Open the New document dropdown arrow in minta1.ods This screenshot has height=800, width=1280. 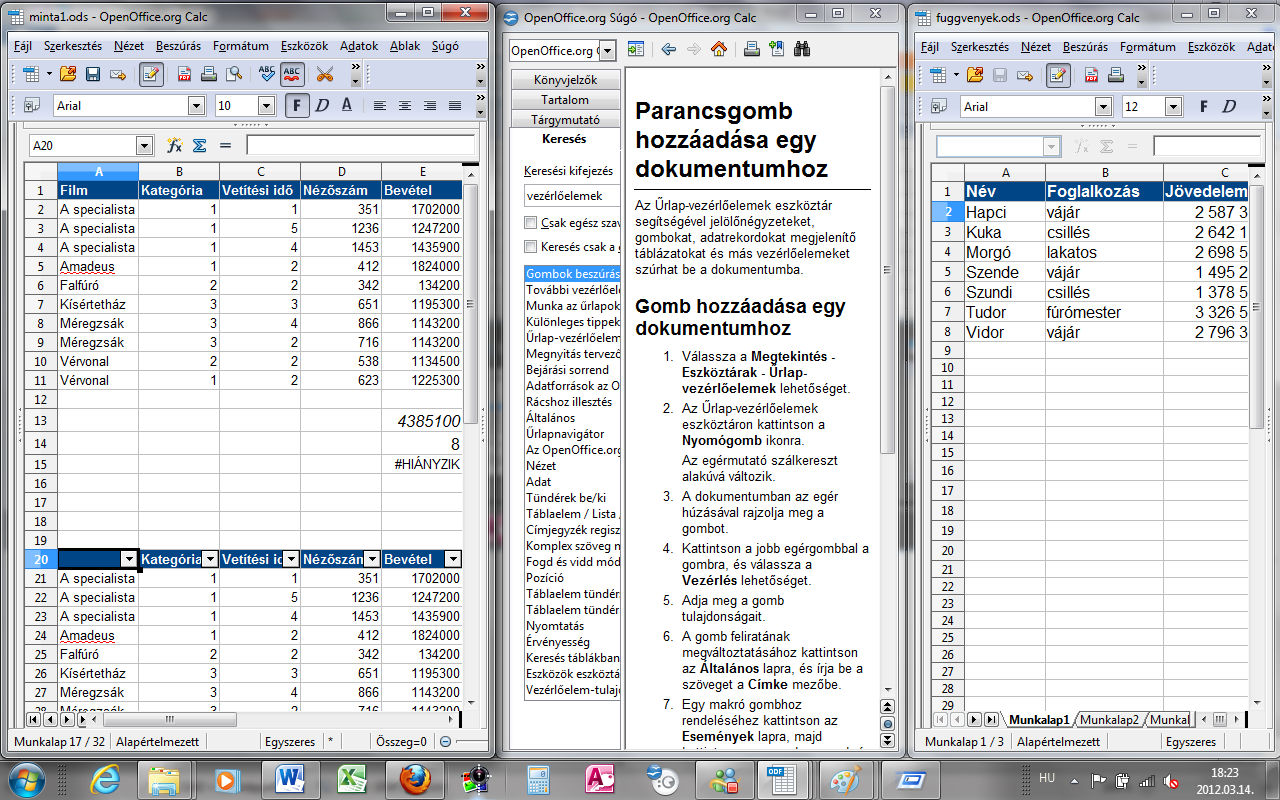point(50,74)
